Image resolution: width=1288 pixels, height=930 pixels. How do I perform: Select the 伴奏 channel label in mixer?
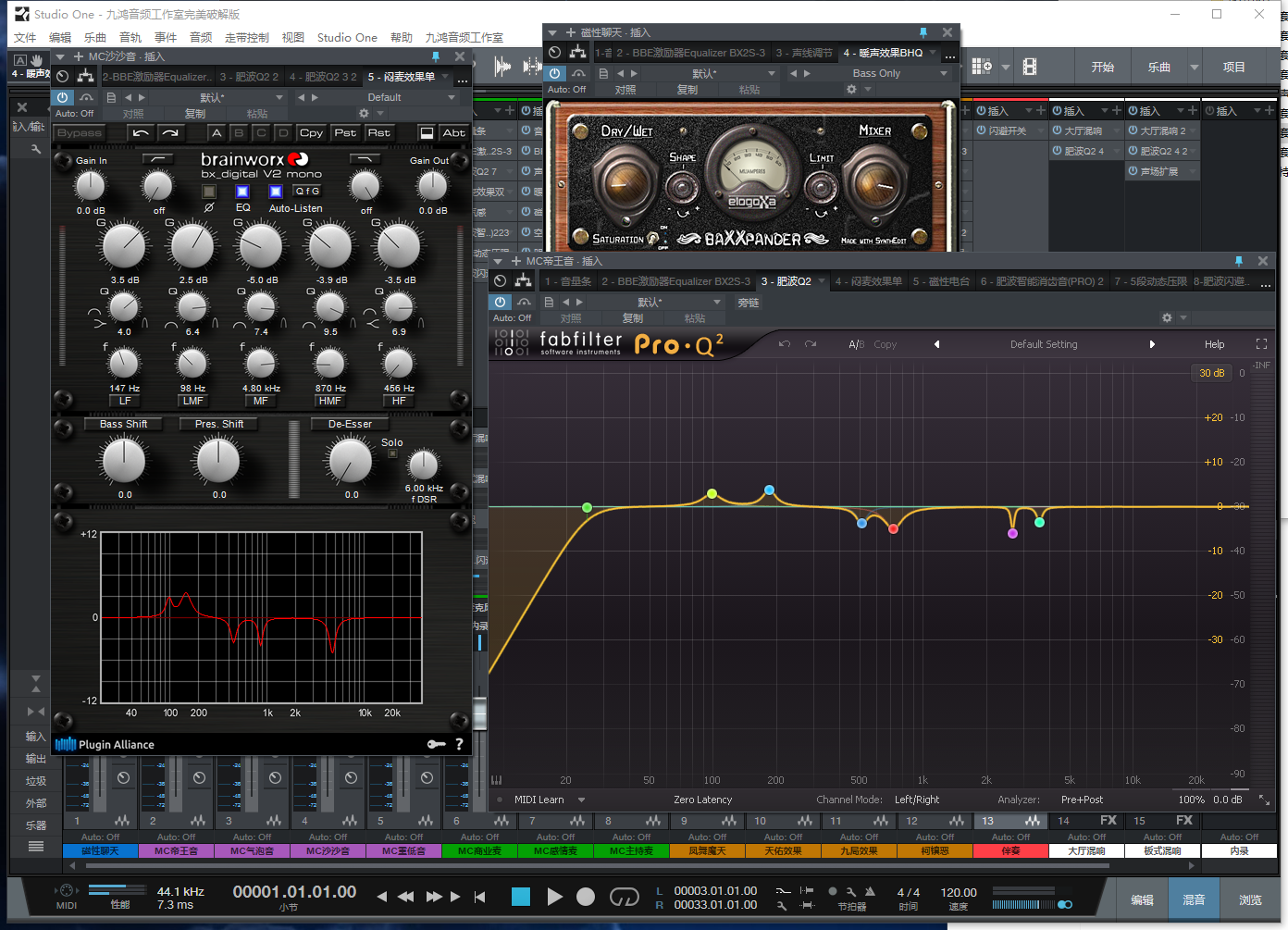[x=1010, y=850]
